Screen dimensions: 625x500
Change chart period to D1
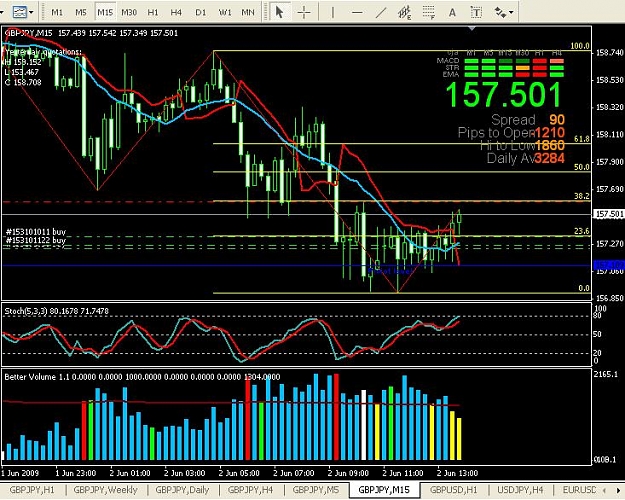[200, 12]
